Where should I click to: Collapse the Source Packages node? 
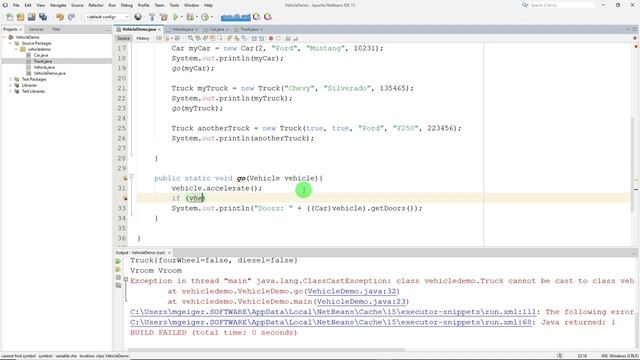click(x=10, y=43)
